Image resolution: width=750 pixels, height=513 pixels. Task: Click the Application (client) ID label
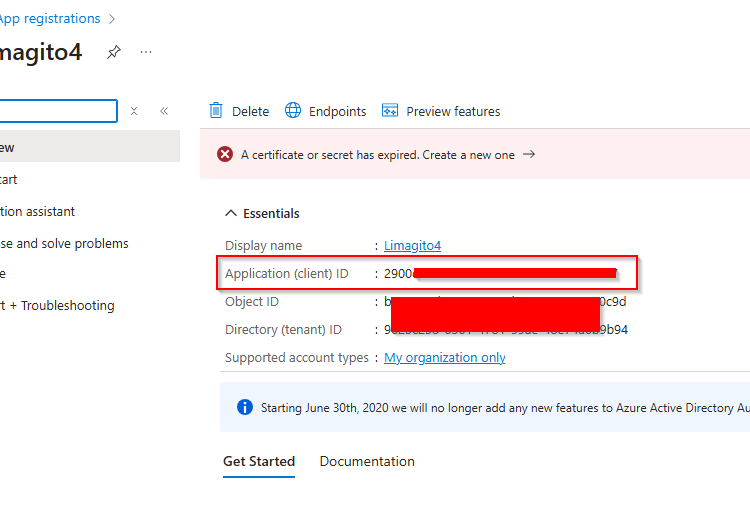287,273
